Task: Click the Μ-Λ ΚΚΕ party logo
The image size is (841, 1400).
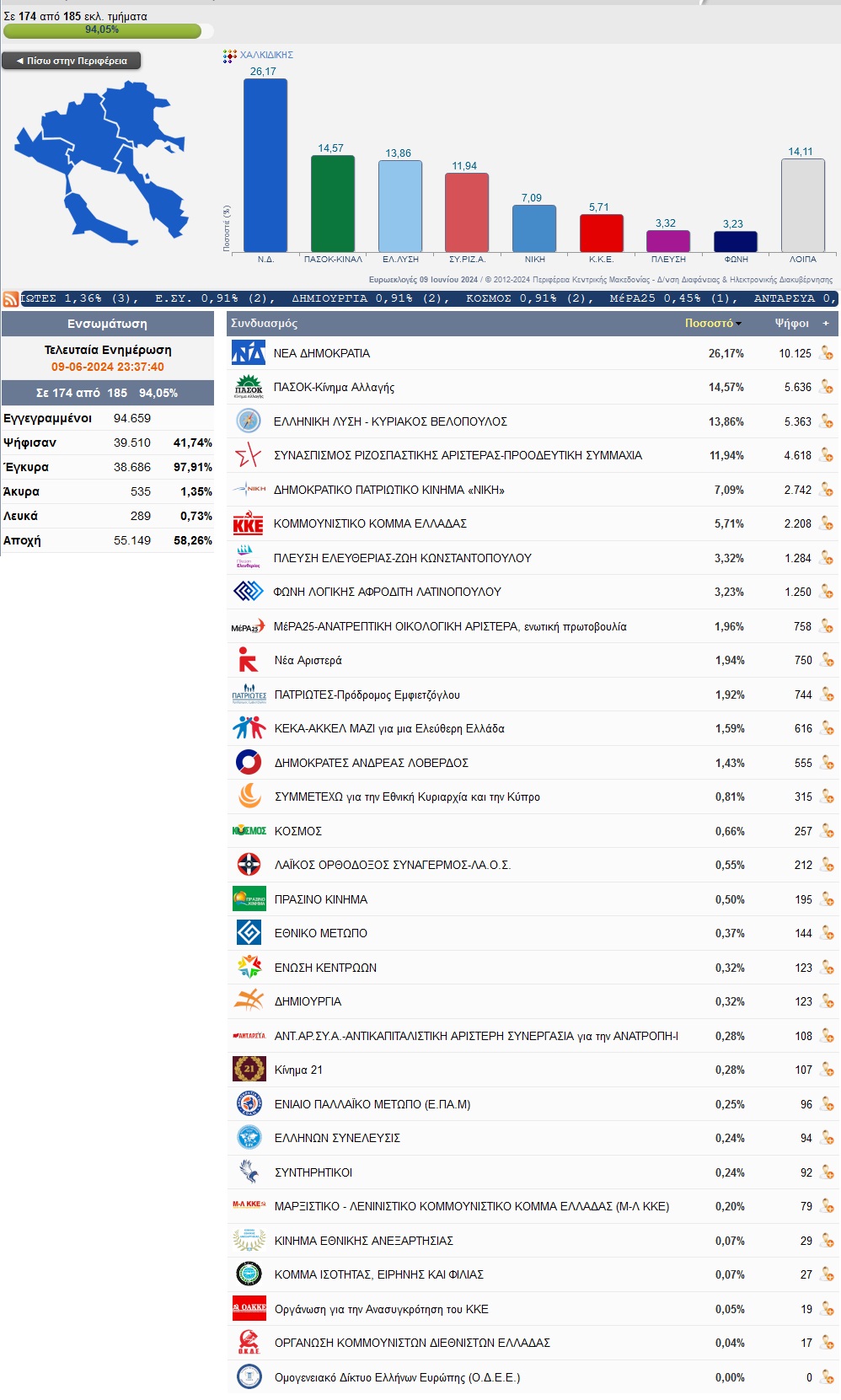Action: pos(249,1204)
